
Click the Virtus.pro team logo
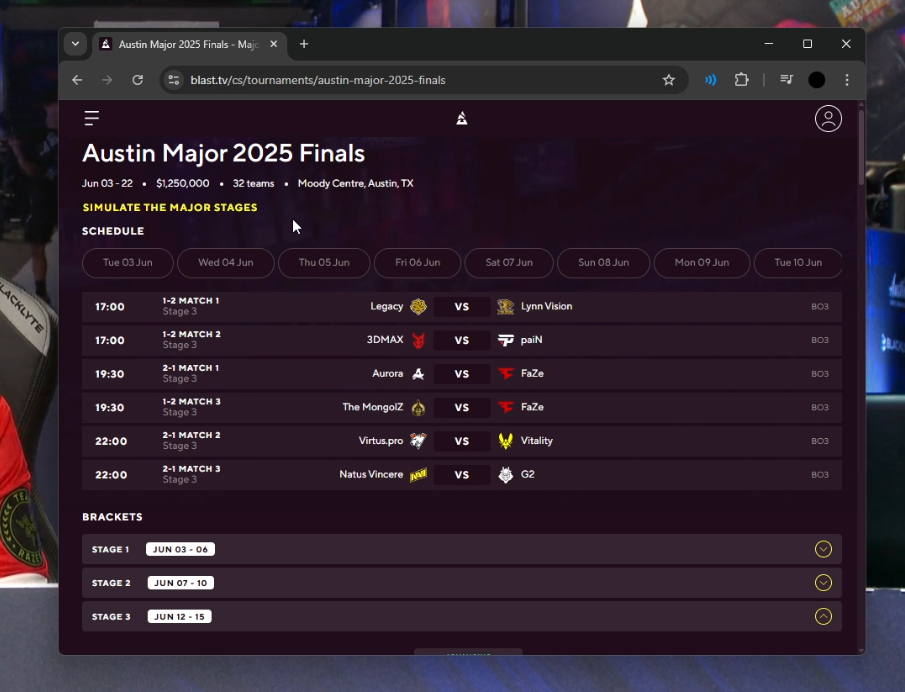pyautogui.click(x=418, y=441)
